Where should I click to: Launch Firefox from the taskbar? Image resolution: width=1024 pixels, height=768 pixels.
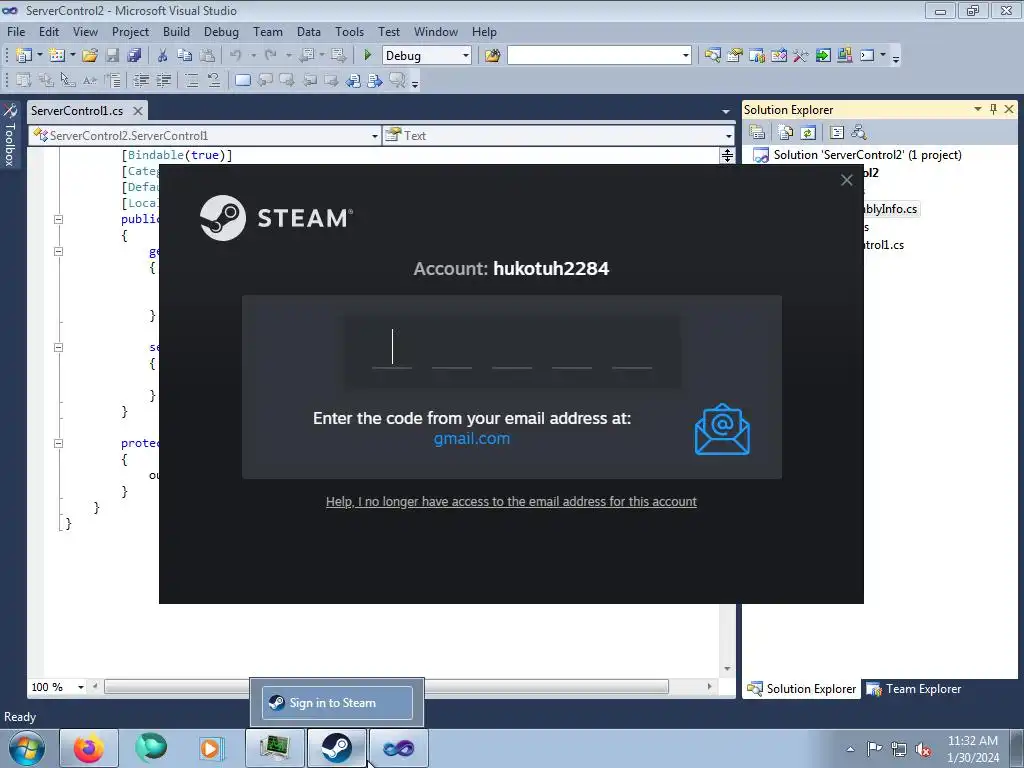coord(89,748)
